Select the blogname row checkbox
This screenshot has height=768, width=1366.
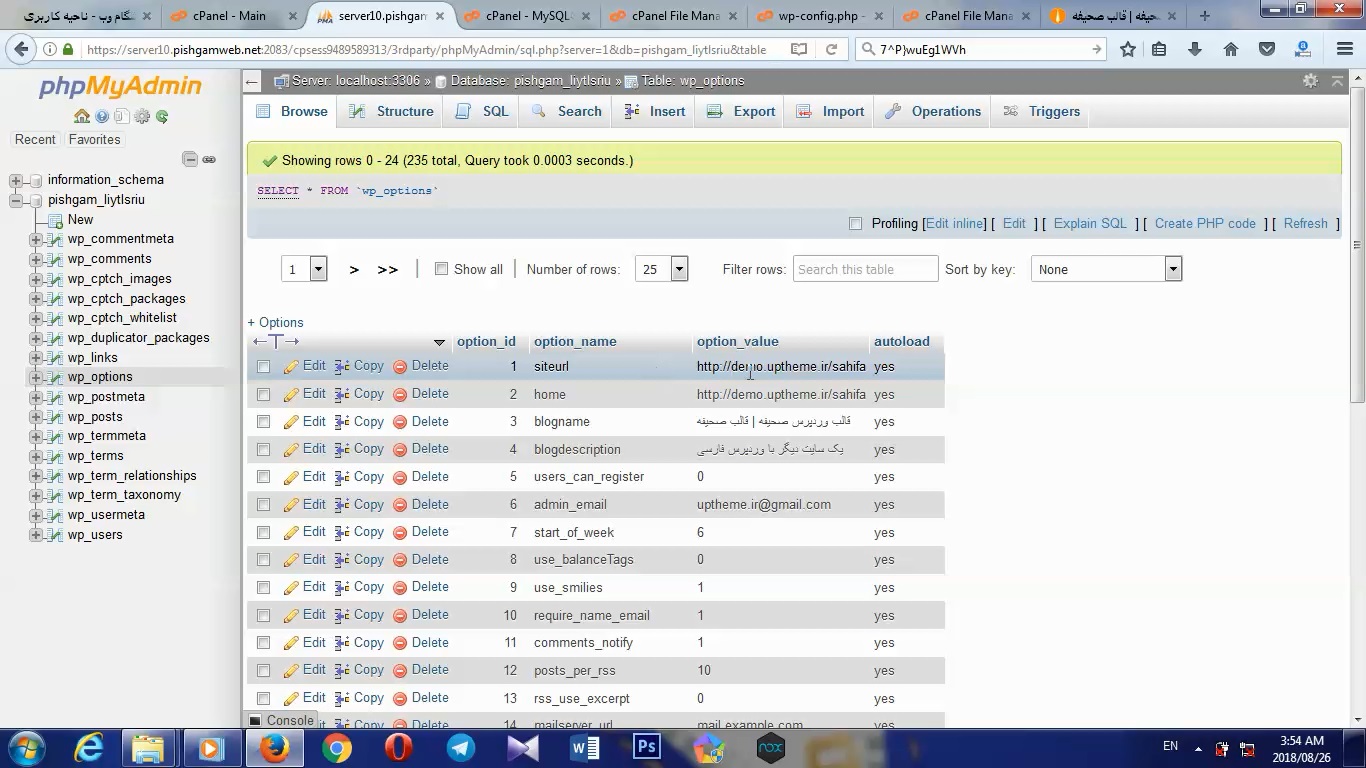pyautogui.click(x=264, y=422)
